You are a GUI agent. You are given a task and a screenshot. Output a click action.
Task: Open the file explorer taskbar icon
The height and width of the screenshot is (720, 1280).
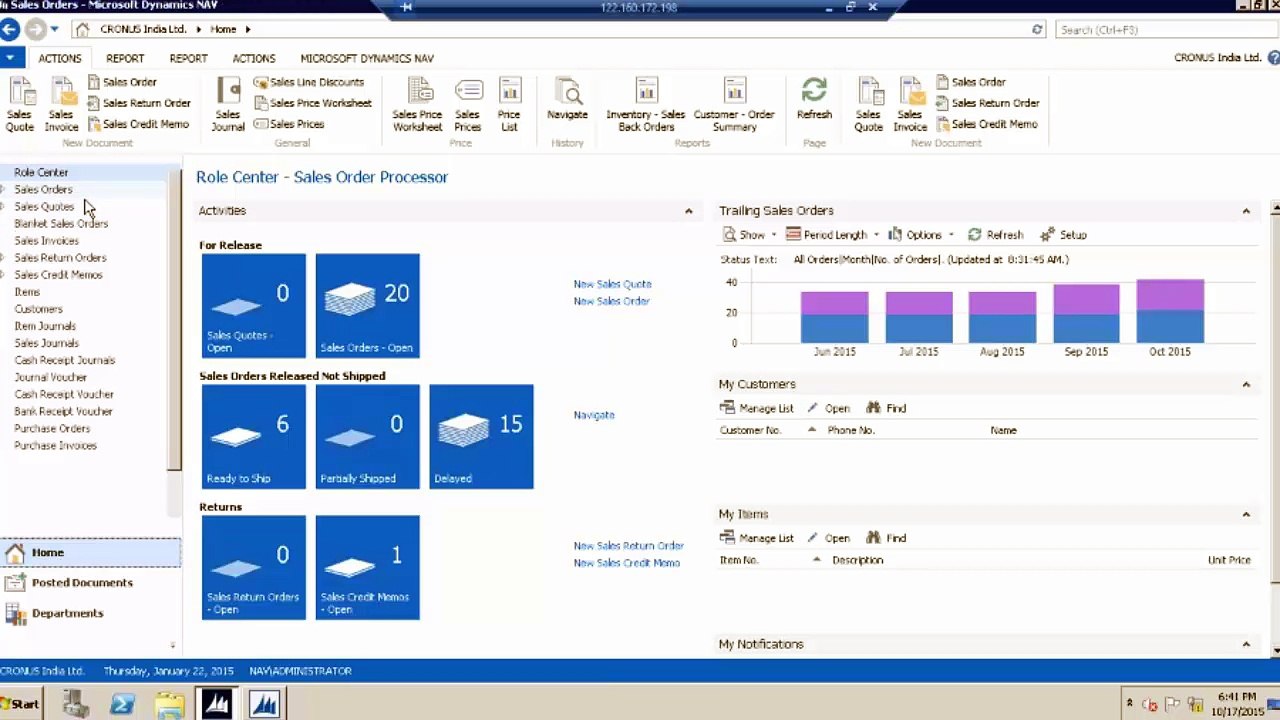coord(169,704)
